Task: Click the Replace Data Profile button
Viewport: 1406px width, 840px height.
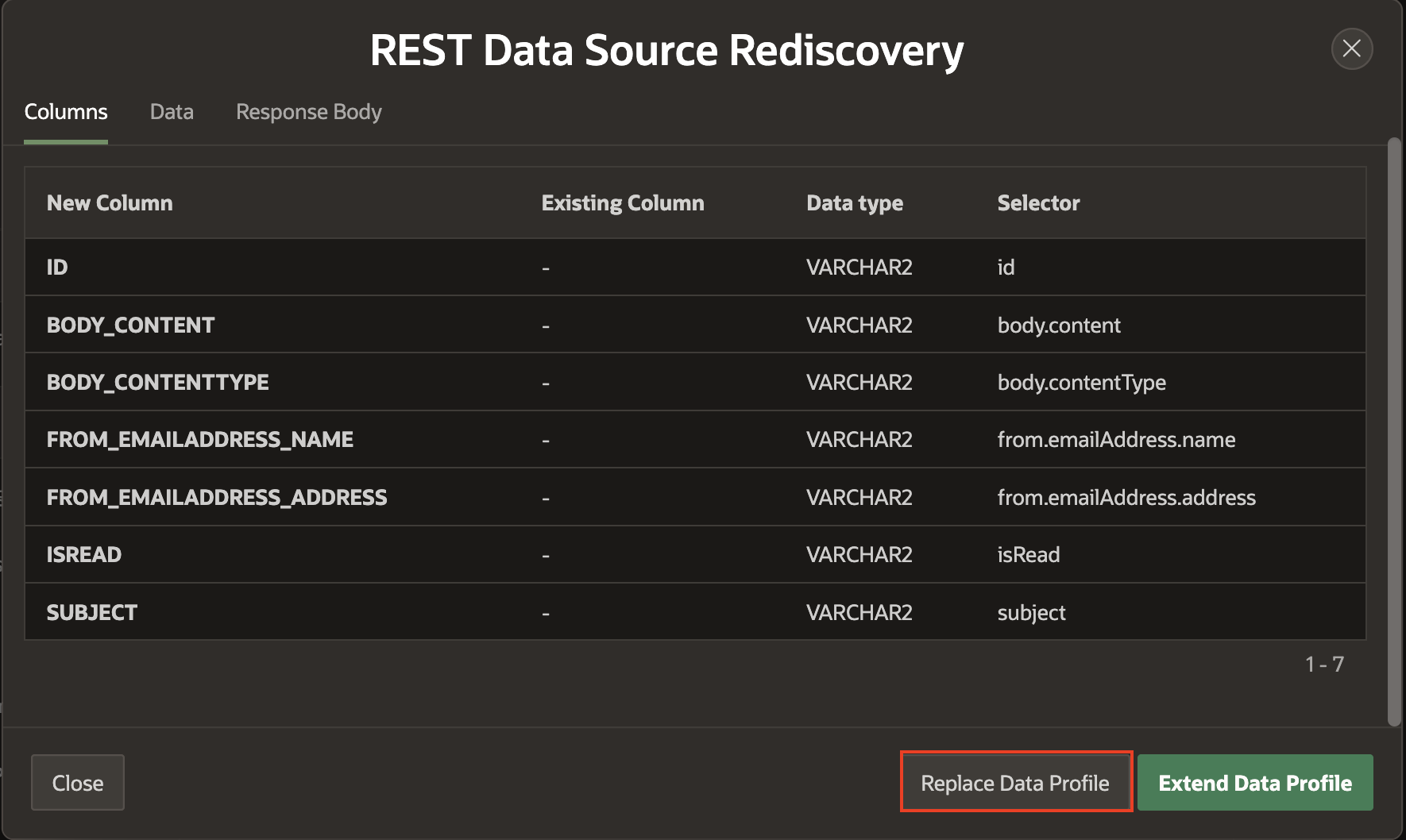Action: point(1014,783)
